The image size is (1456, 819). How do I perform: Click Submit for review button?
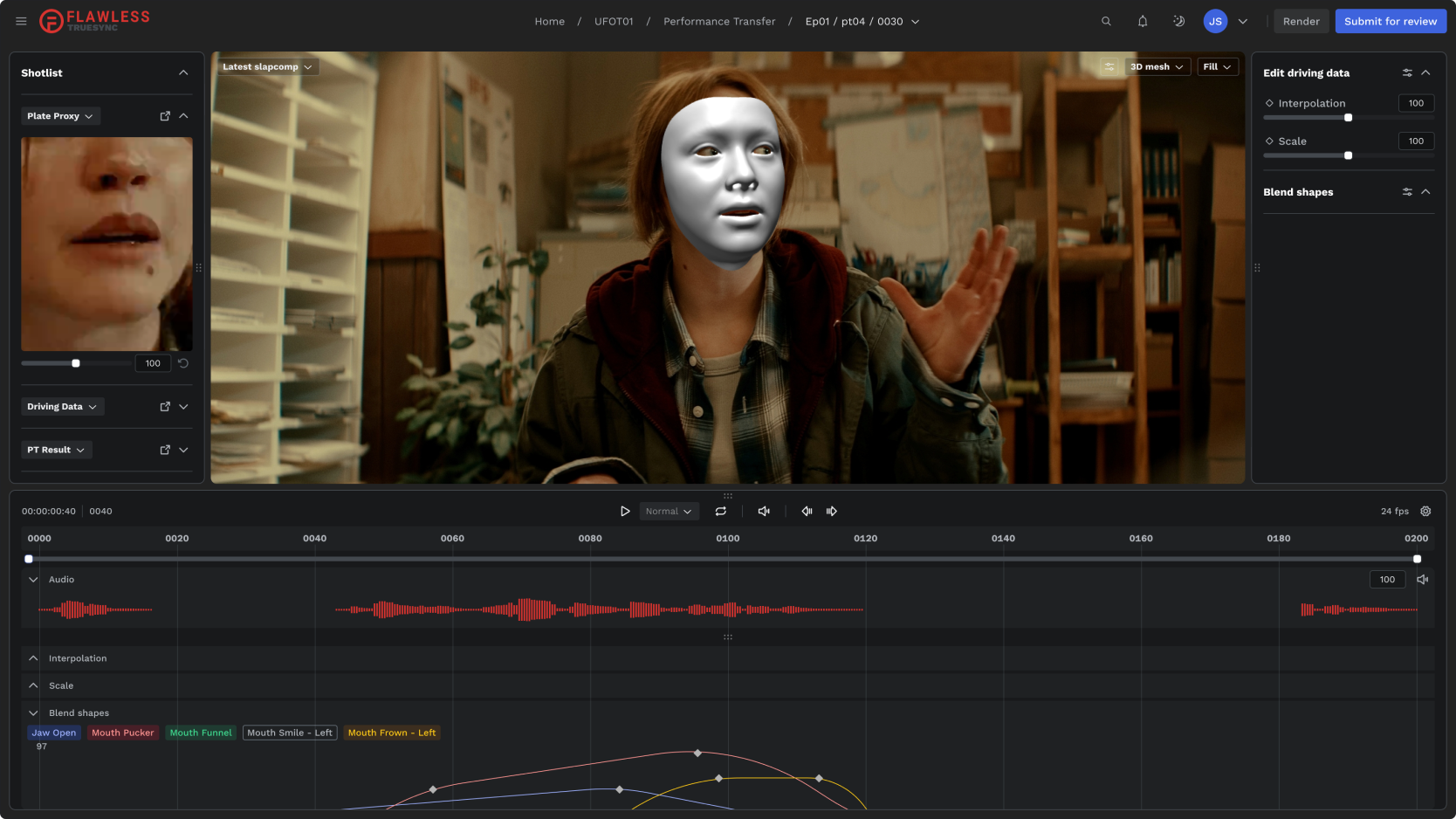point(1390,22)
